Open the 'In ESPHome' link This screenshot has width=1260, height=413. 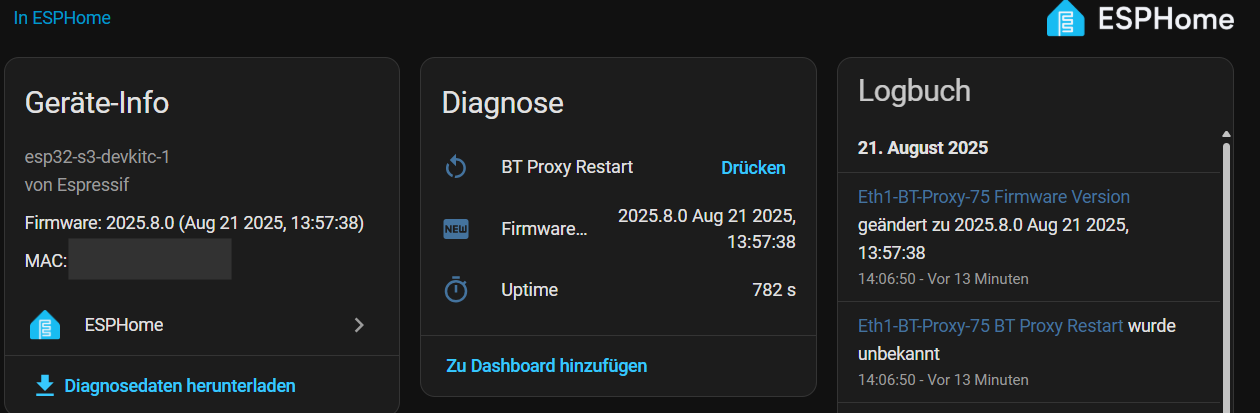62,18
